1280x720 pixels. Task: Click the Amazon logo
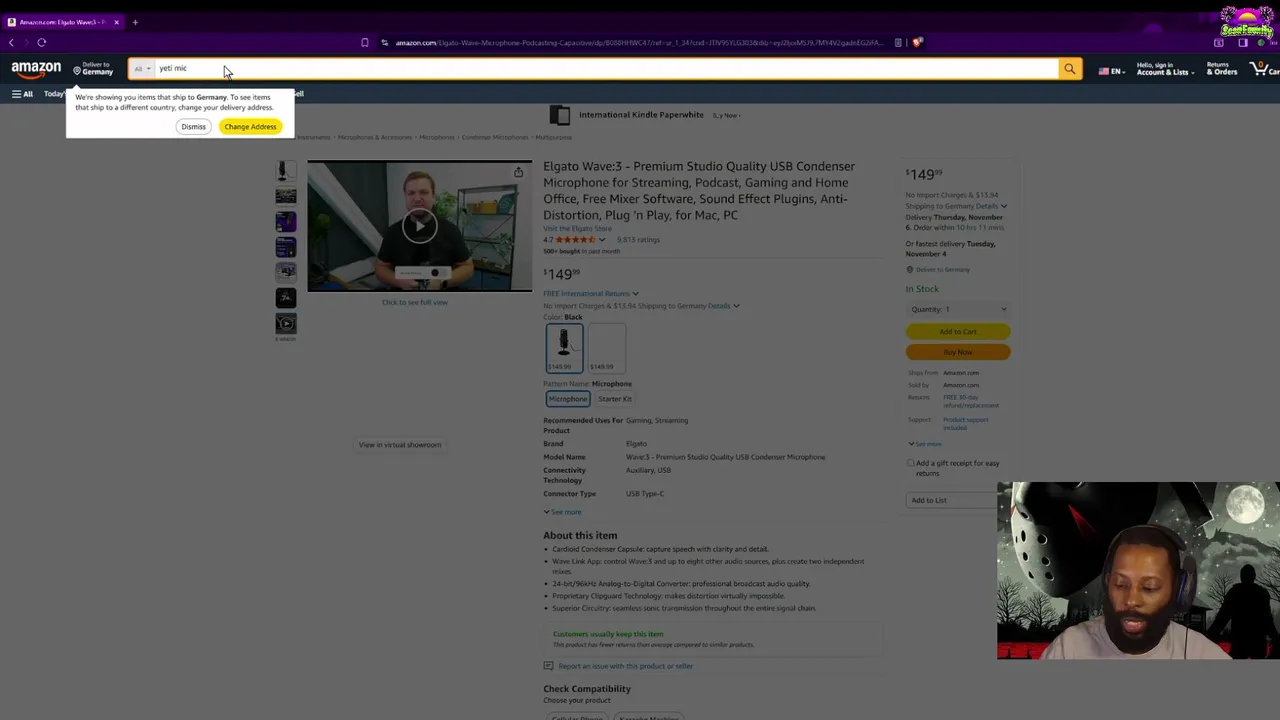(36, 69)
